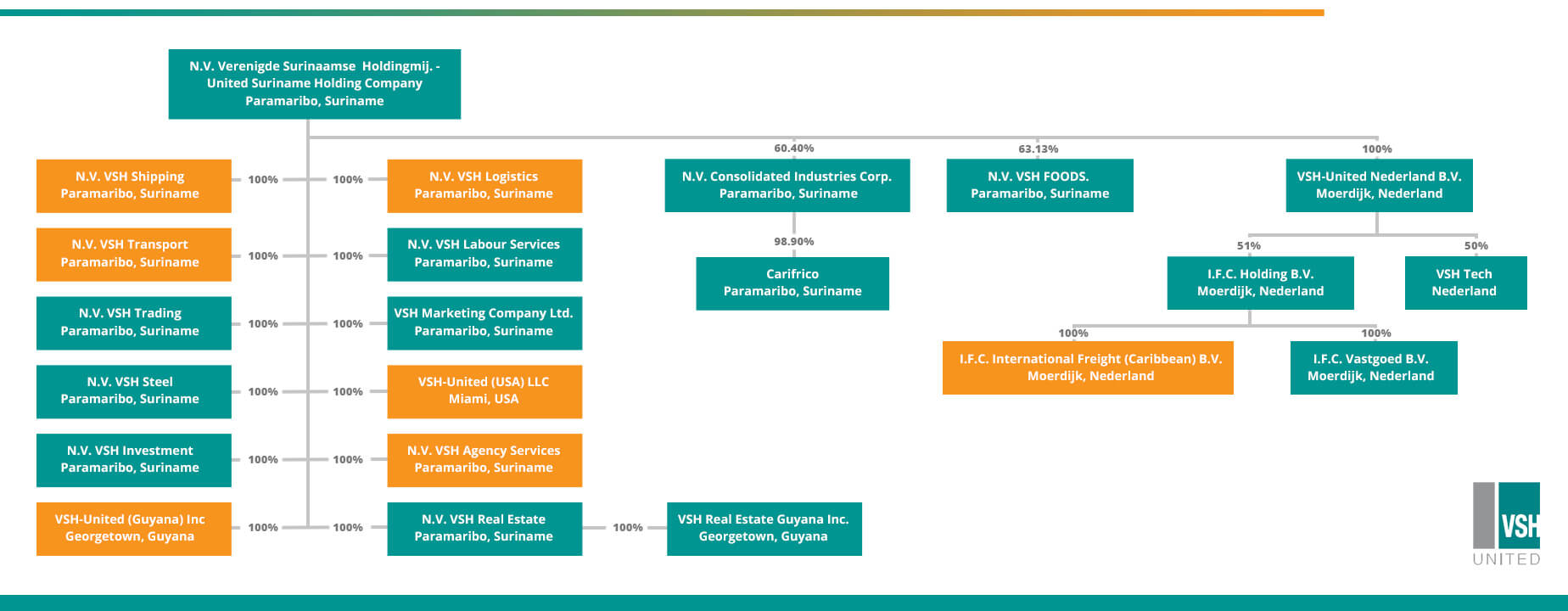Click VSH-United (Guyana) Inc box
1568x611 pixels.
point(133,528)
